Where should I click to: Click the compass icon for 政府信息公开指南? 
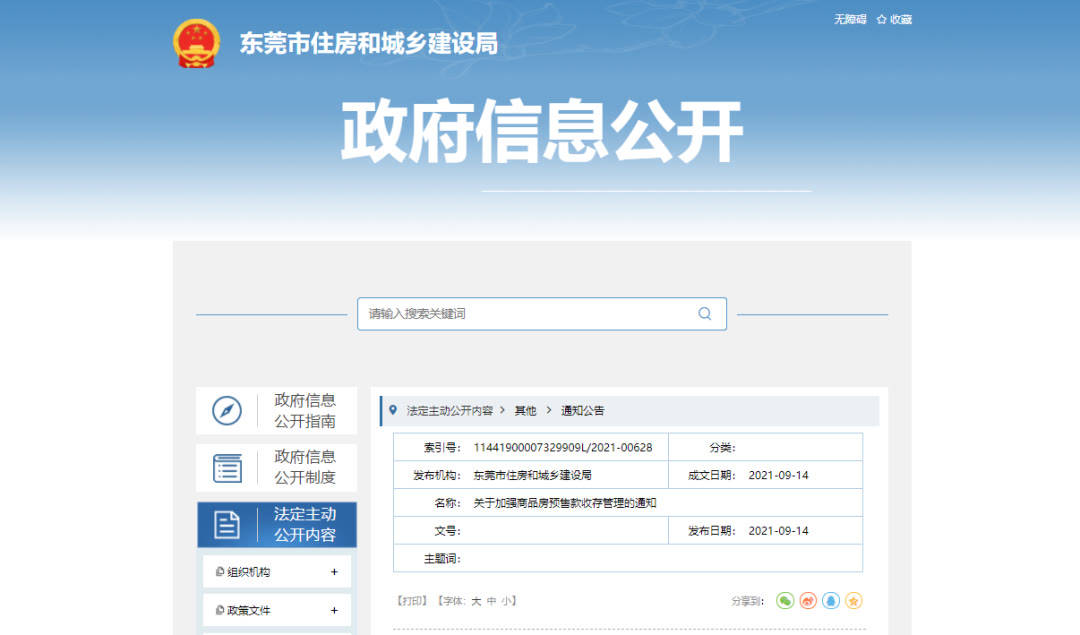(227, 410)
